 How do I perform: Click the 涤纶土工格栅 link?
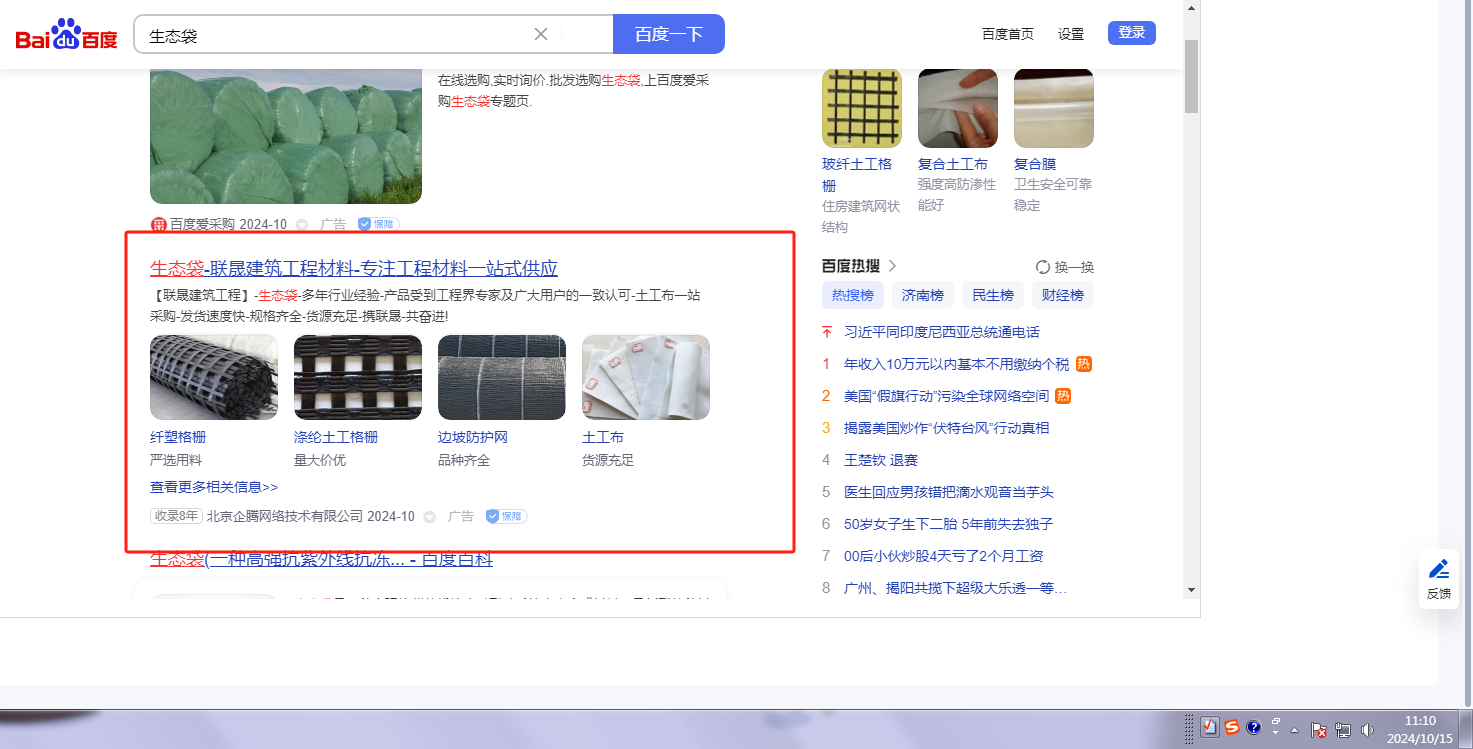click(336, 437)
